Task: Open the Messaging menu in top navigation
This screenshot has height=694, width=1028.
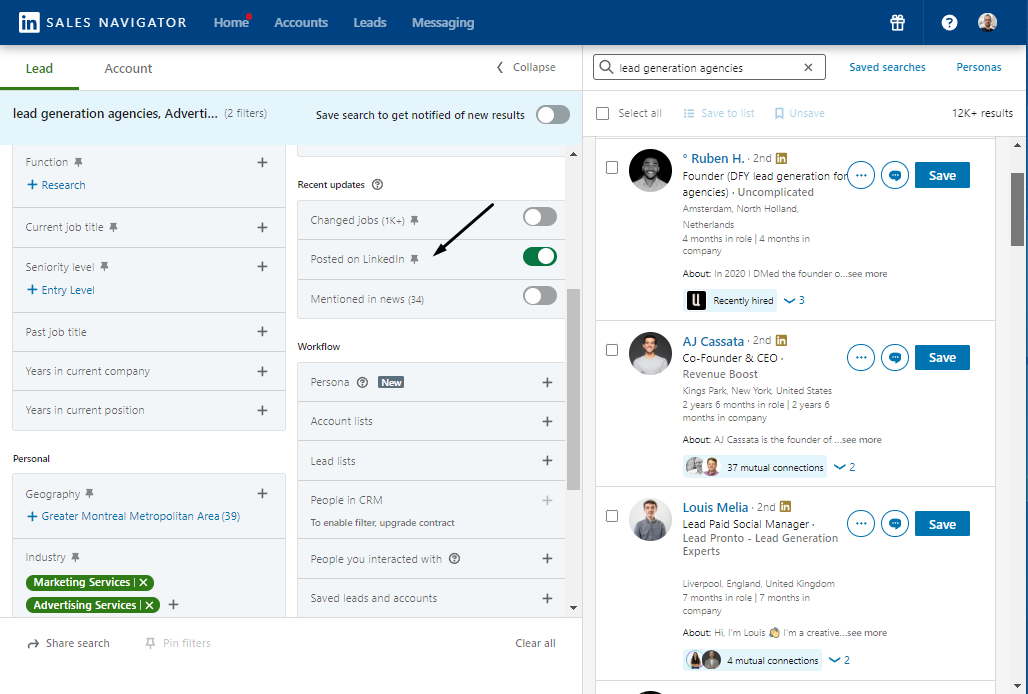Action: point(443,22)
